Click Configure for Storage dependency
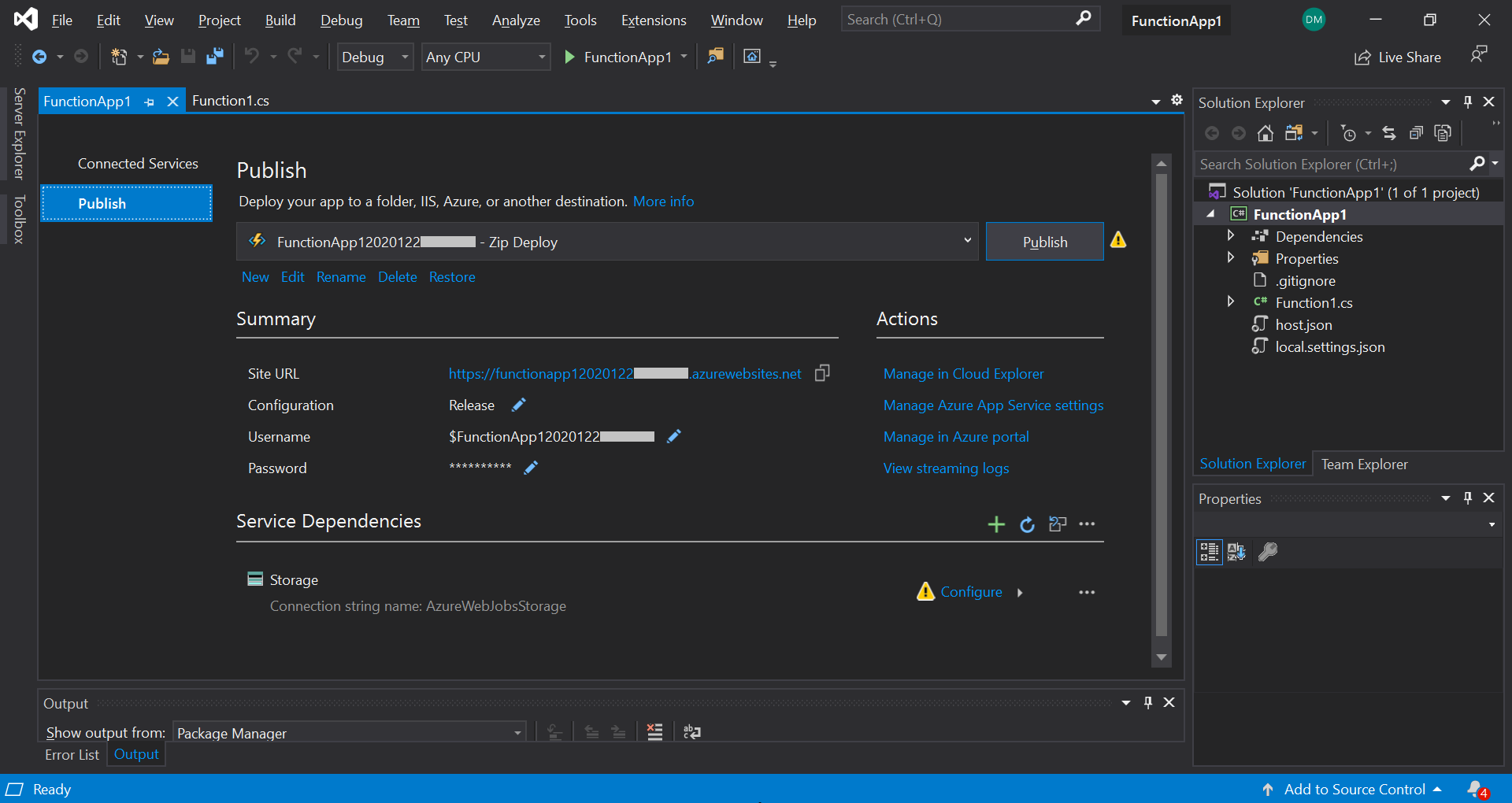This screenshot has height=803, width=1512. click(x=971, y=592)
